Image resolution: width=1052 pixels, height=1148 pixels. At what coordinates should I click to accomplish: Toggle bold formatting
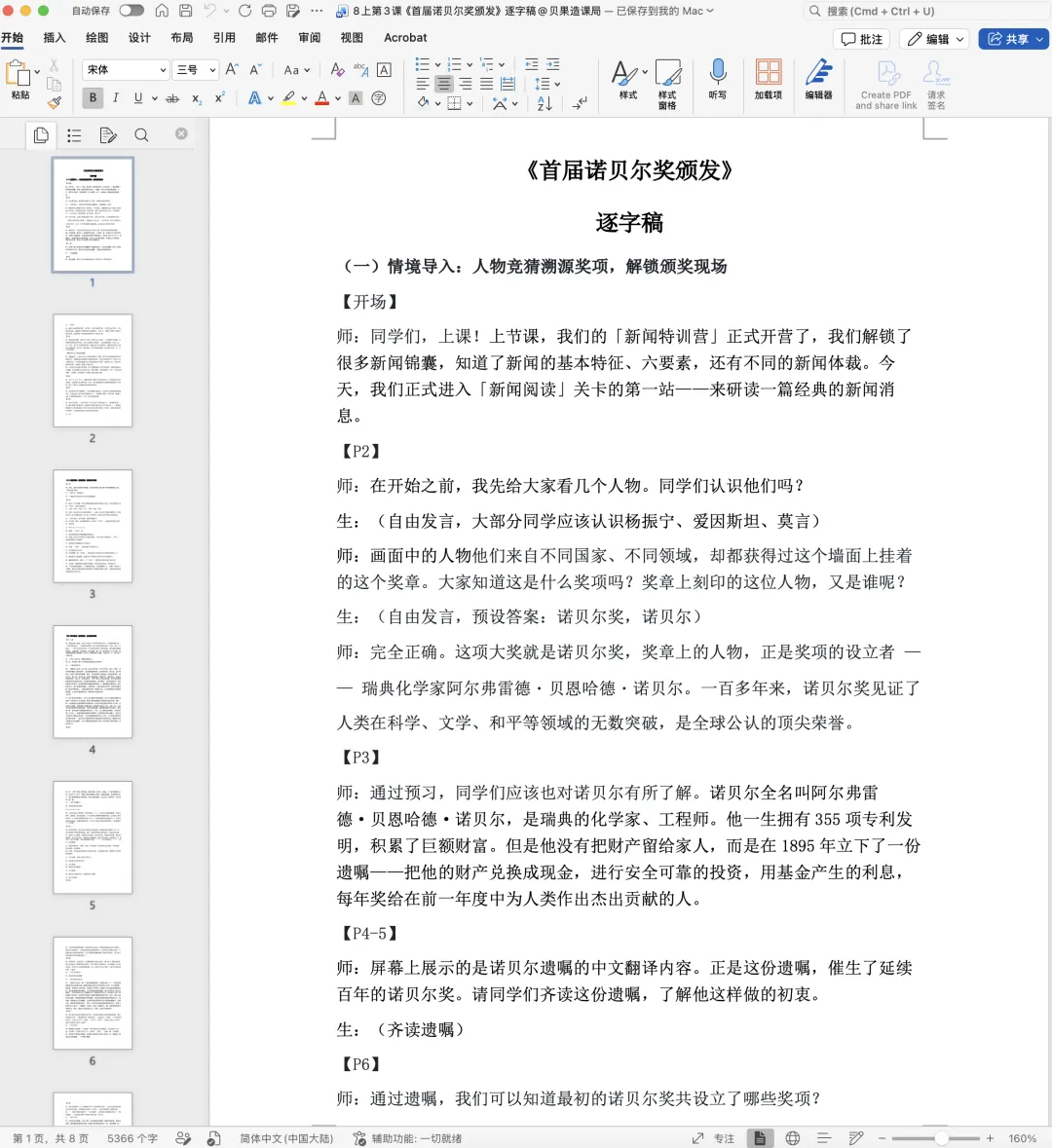pos(93,98)
